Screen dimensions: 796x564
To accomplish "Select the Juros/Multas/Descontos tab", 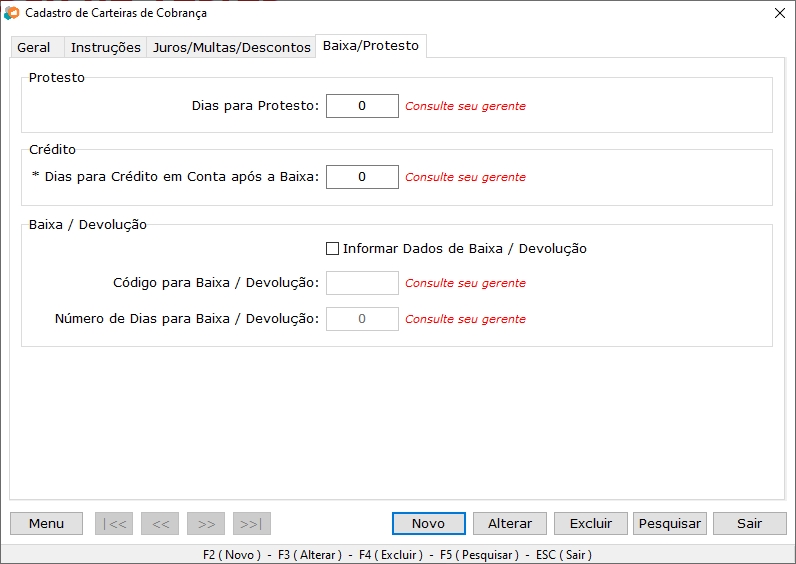I will 231,48.
